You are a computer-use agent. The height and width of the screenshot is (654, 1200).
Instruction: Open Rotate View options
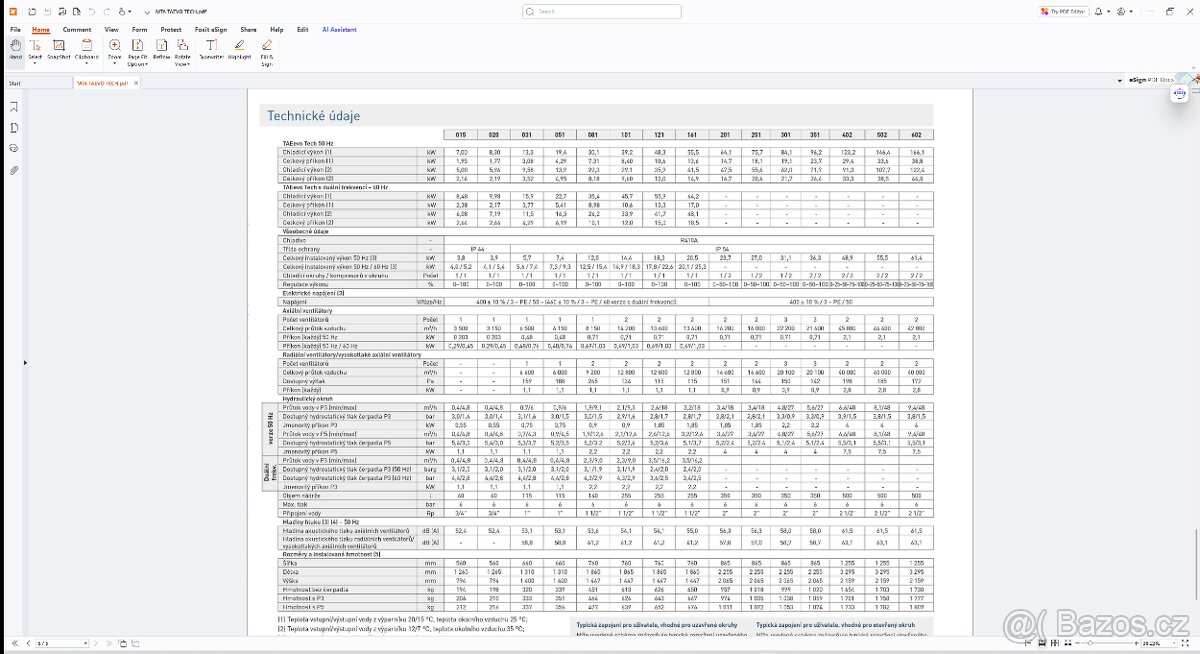point(183,53)
